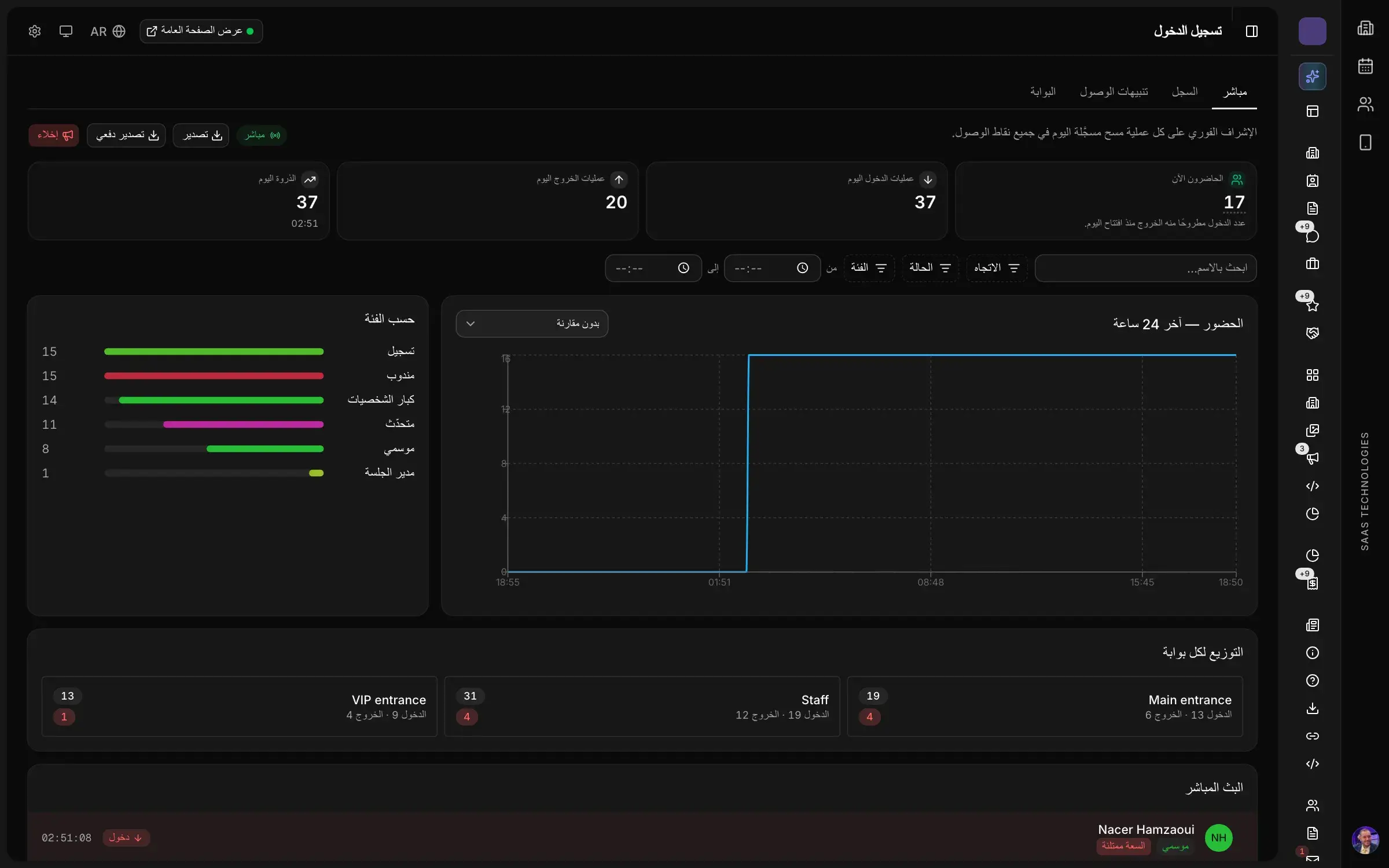1389x868 pixels.
Task: Expand the بدون مقارنة comparison dropdown
Action: click(x=532, y=323)
